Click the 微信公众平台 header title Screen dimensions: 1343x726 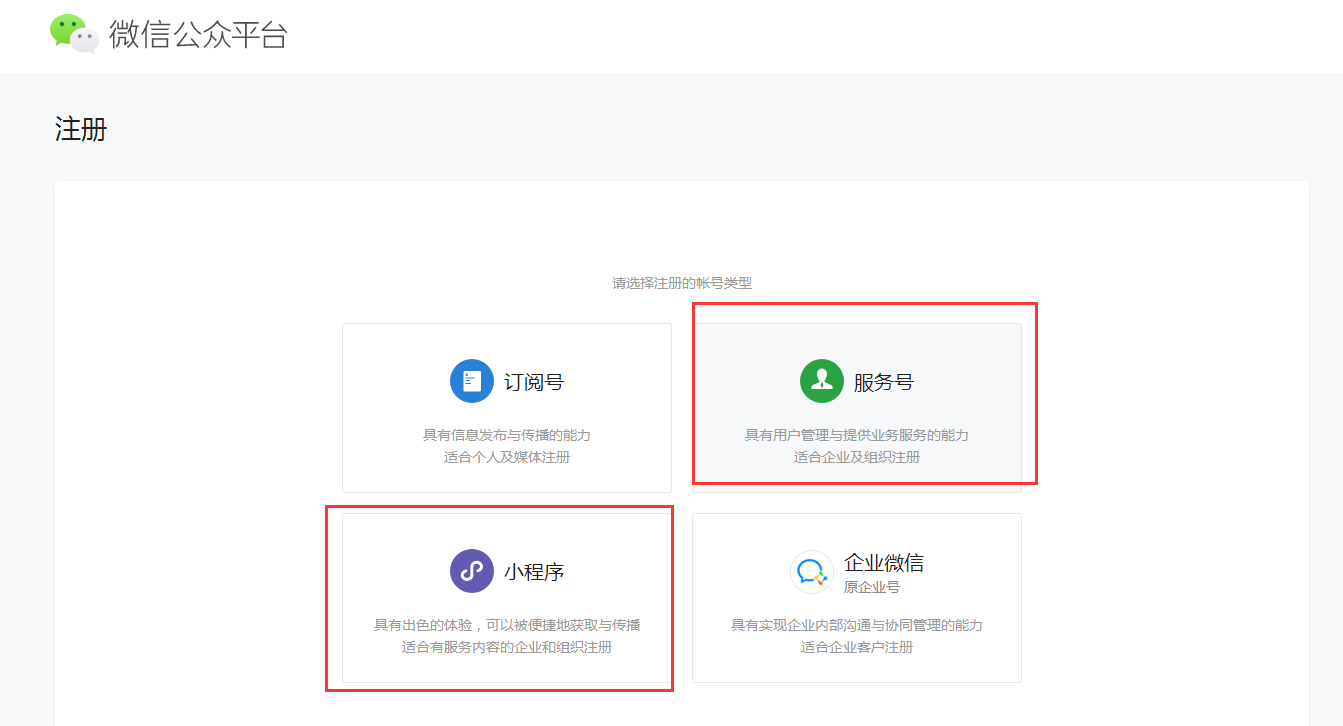[x=198, y=34]
